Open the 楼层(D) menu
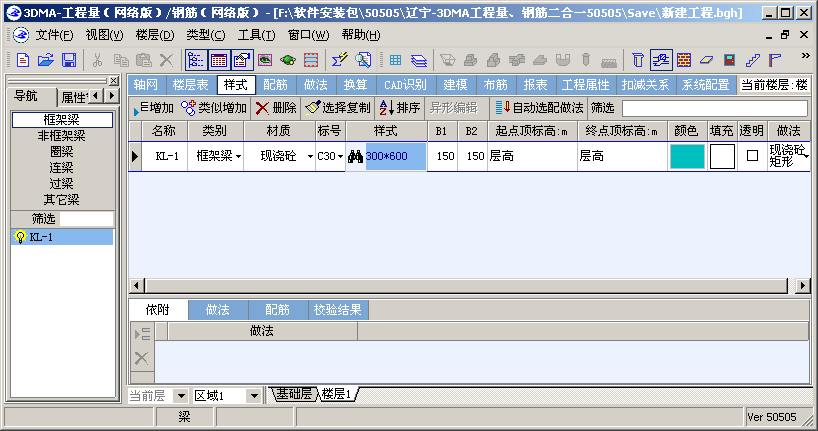 [154, 35]
